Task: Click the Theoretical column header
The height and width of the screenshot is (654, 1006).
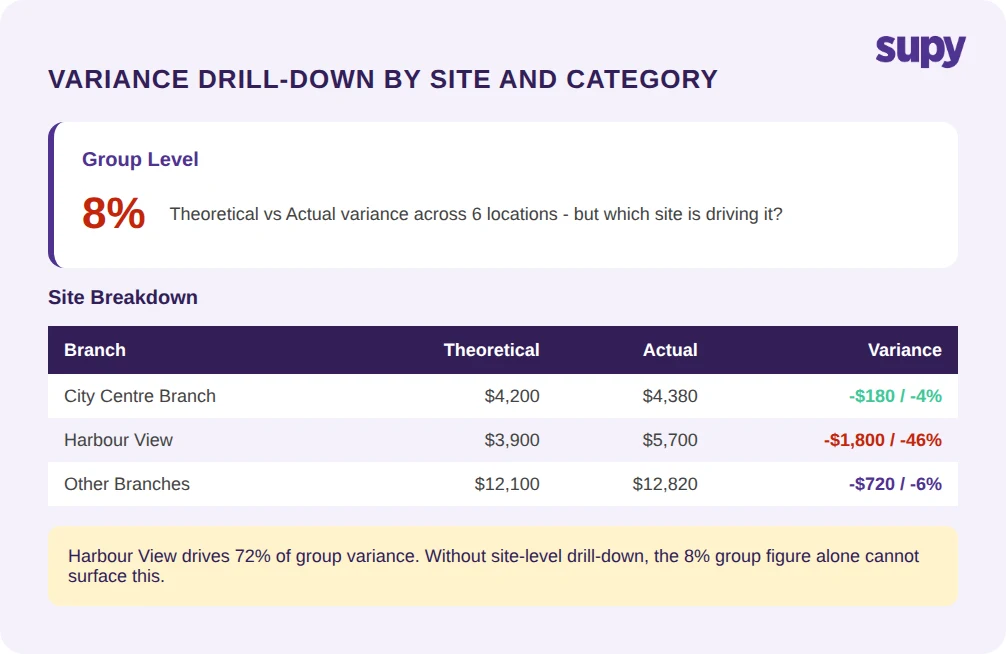Action: click(x=491, y=350)
